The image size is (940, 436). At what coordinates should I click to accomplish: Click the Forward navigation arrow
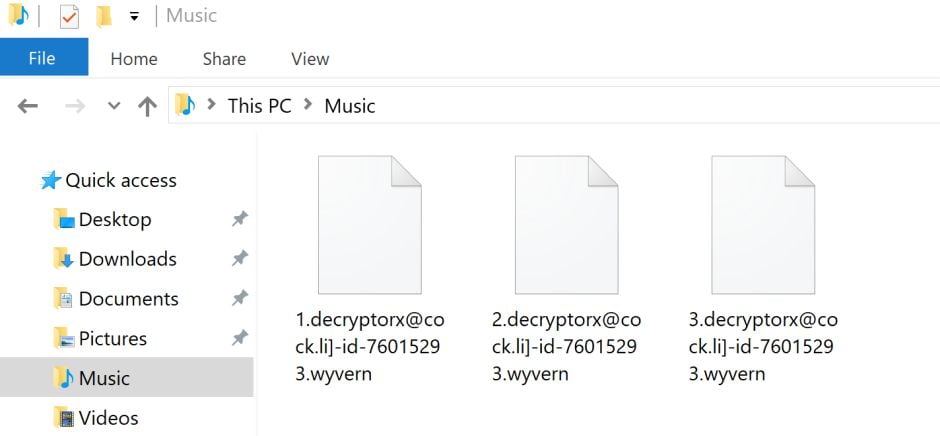click(x=75, y=107)
